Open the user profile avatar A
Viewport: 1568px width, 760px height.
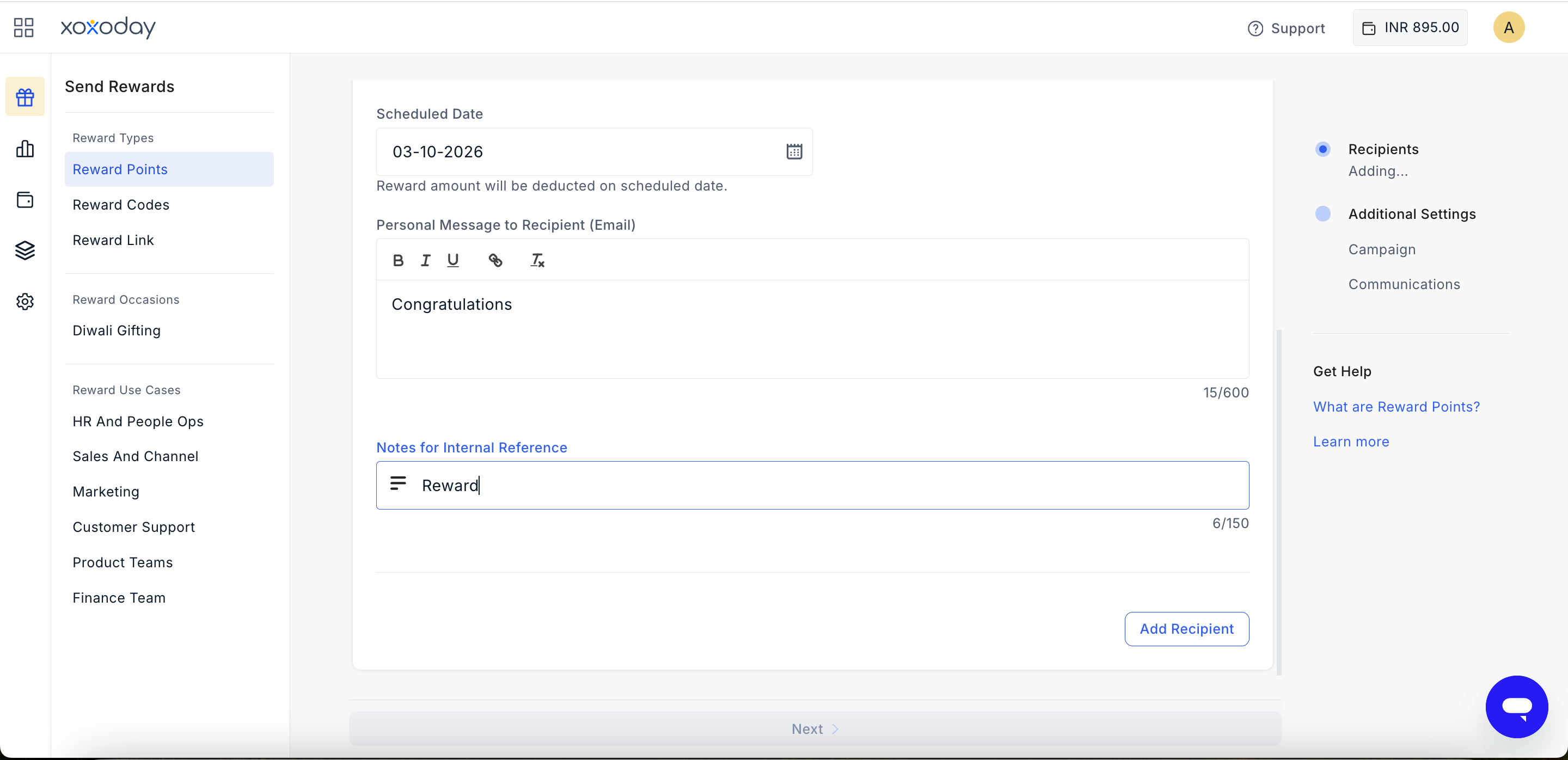click(1508, 27)
